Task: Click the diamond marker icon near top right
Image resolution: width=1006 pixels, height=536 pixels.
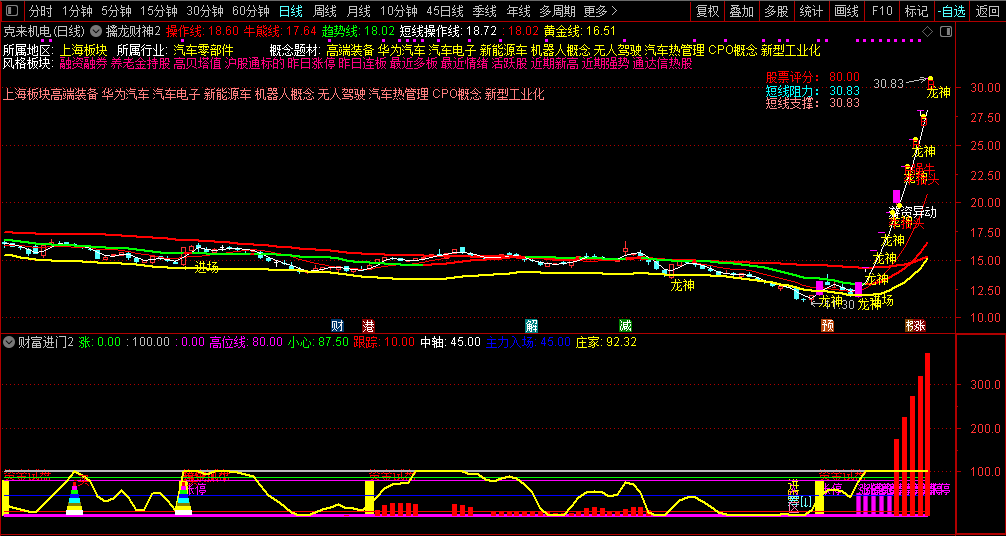Action: point(927,31)
